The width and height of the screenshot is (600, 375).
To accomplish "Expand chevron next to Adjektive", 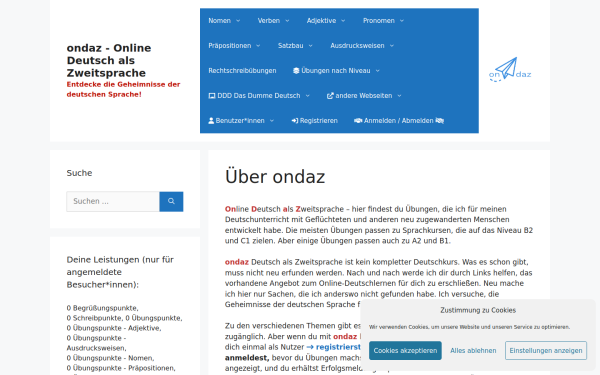I will tap(343, 21).
